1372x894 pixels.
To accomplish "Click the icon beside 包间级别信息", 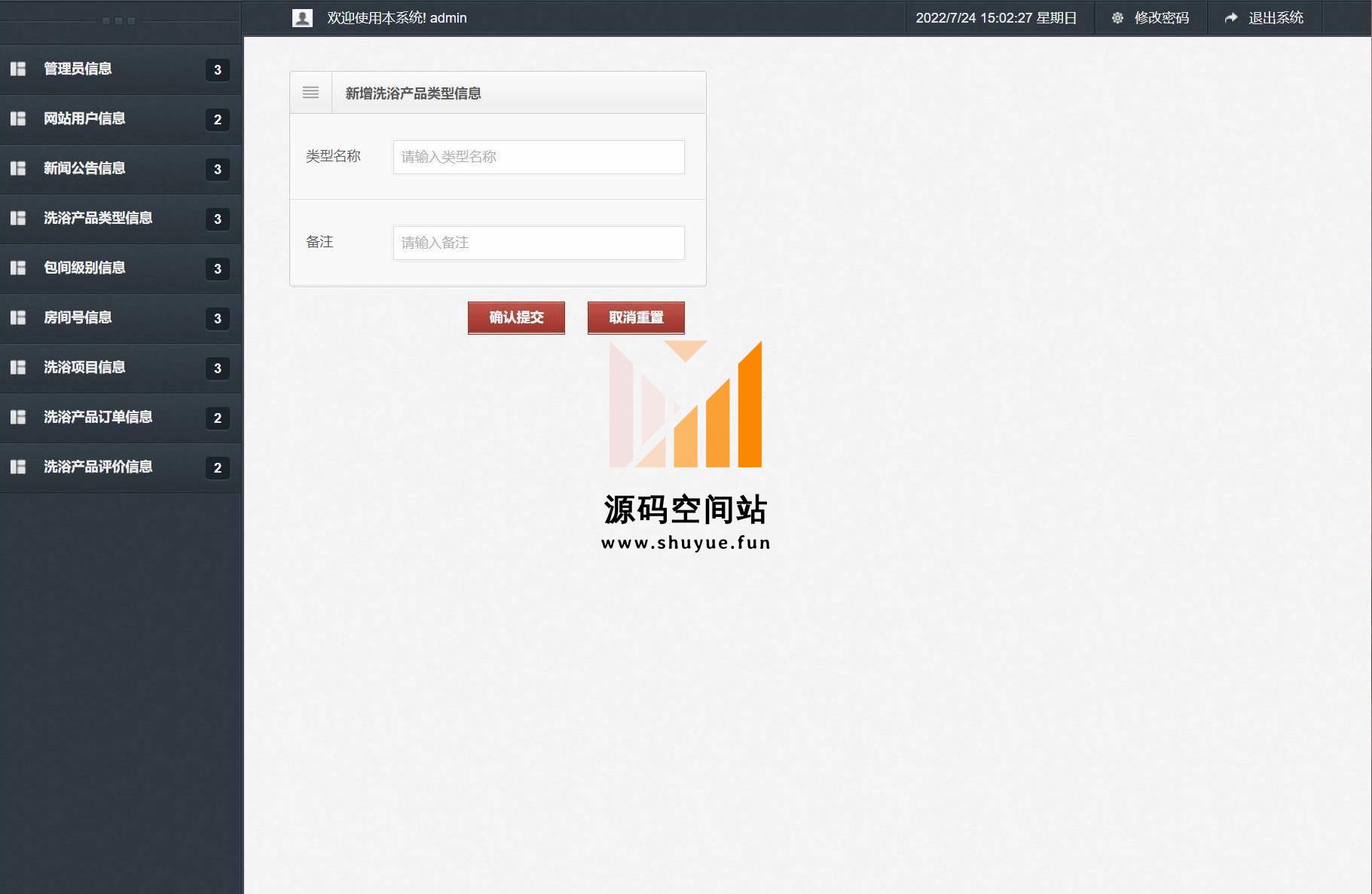I will pos(18,268).
